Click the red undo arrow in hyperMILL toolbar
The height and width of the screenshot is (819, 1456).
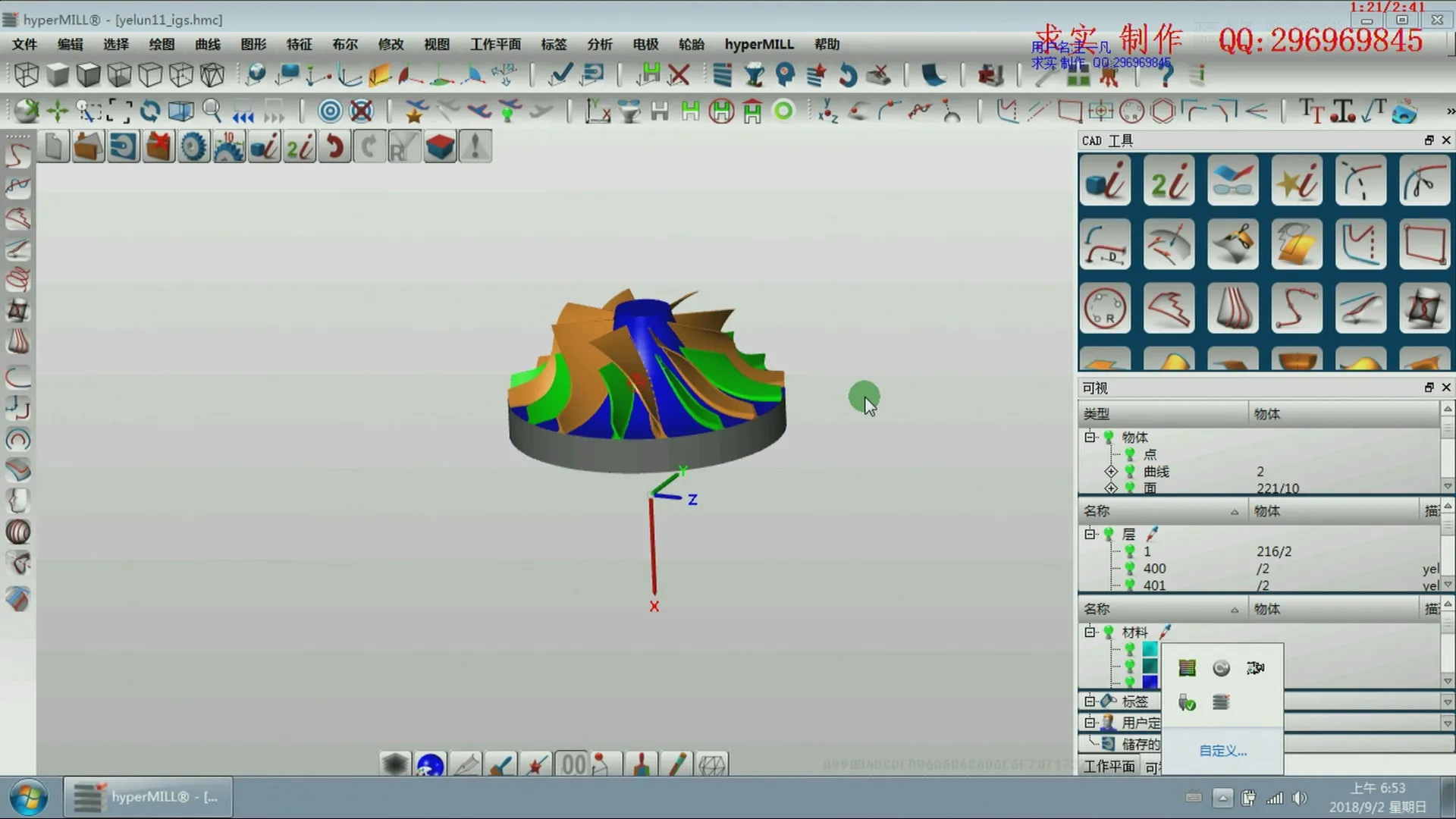[334, 146]
